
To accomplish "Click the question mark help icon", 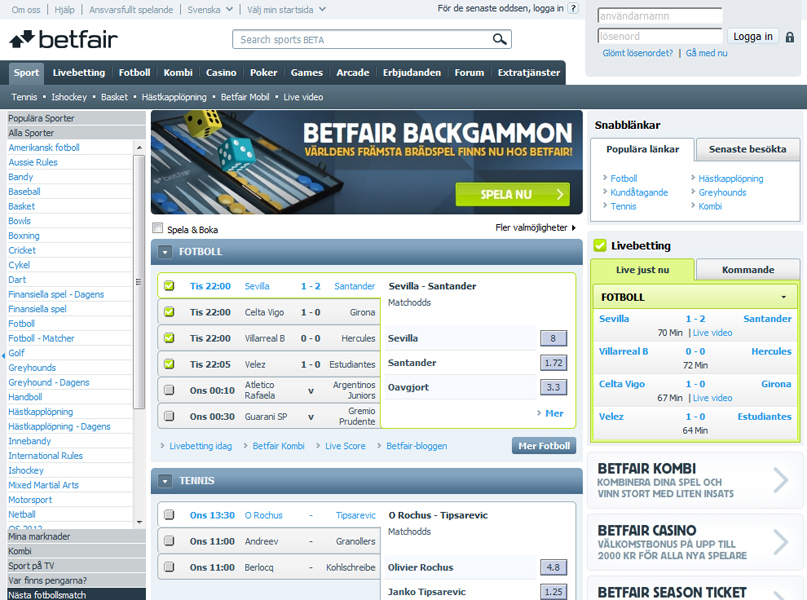I will coord(573,8).
